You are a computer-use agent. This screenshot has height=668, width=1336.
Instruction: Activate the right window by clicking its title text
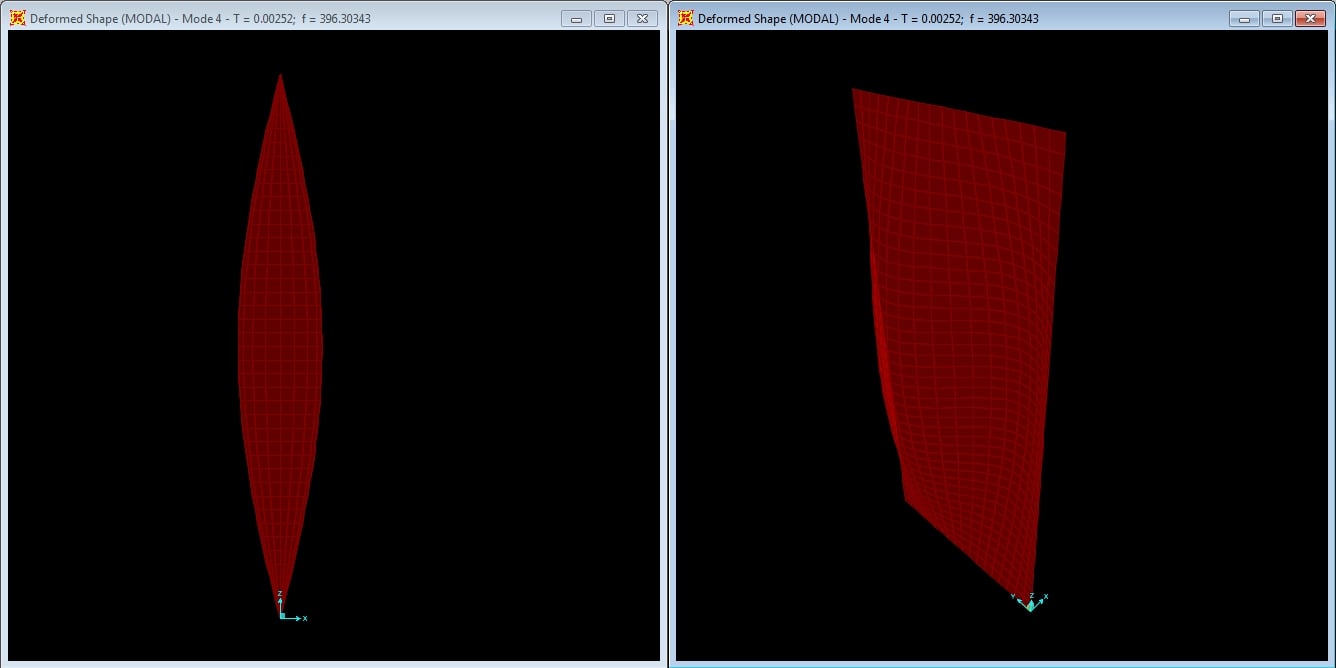[868, 18]
